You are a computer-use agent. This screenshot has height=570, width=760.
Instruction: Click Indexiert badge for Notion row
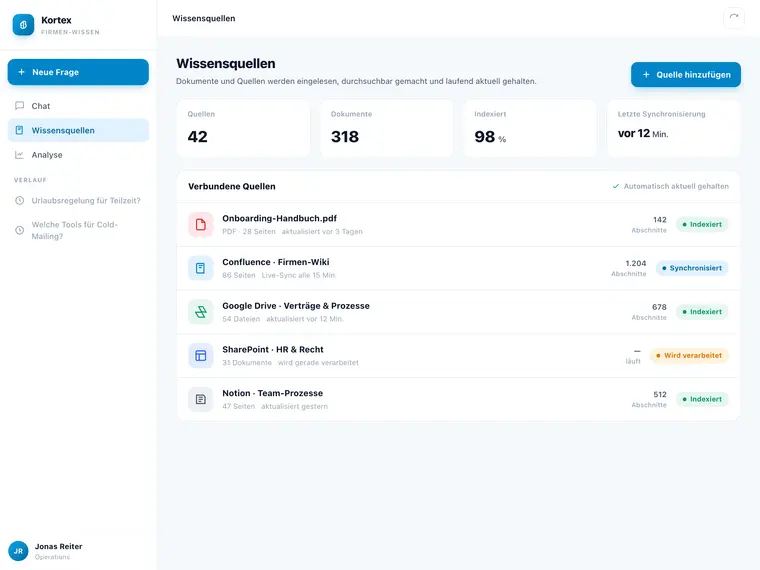pyautogui.click(x=702, y=399)
